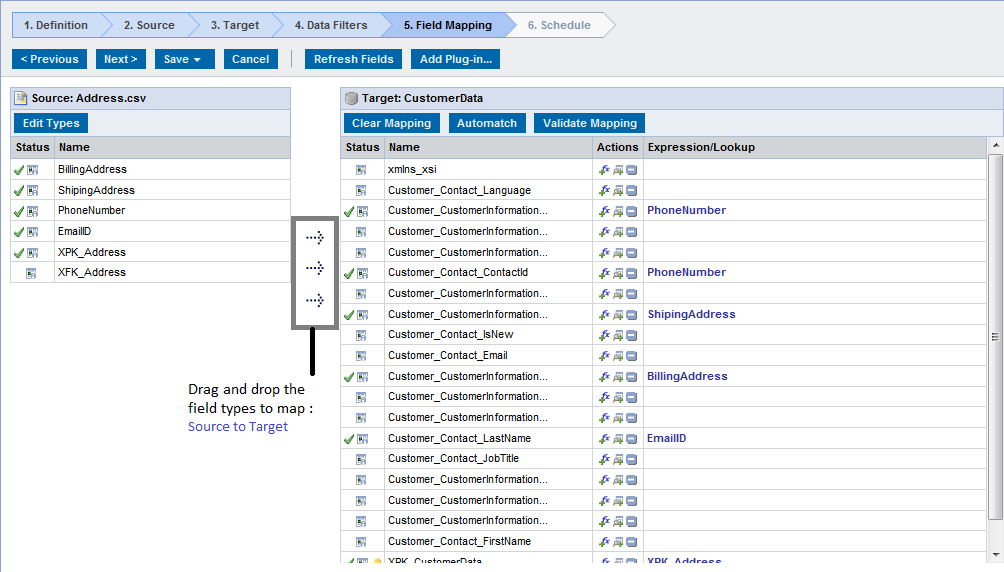Add lookup for Customer_Contact_Language
This screenshot has height=572, width=1004.
click(x=618, y=191)
